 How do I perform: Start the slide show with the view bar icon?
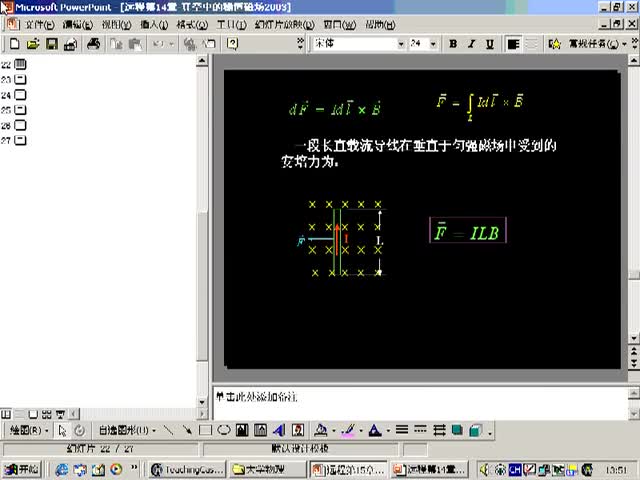pyautogui.click(x=60, y=414)
